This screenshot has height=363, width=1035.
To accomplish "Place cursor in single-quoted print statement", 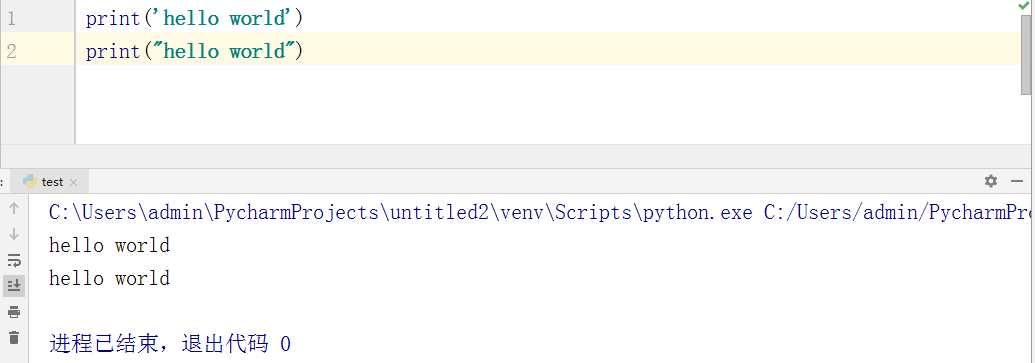I will pyautogui.click(x=194, y=18).
